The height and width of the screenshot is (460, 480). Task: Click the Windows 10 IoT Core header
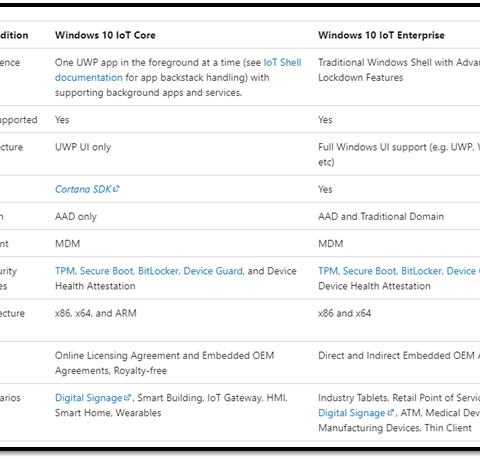point(105,35)
